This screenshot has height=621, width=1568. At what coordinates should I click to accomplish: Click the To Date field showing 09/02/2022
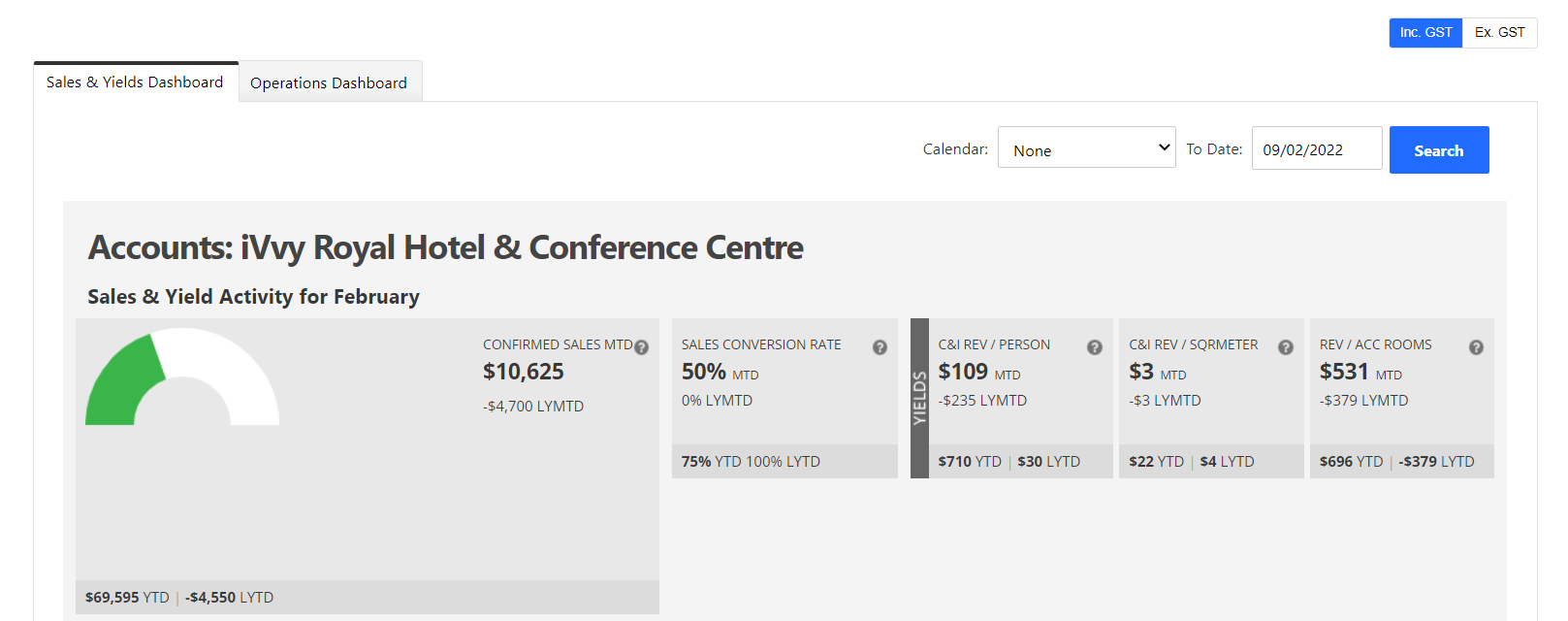[1317, 148]
